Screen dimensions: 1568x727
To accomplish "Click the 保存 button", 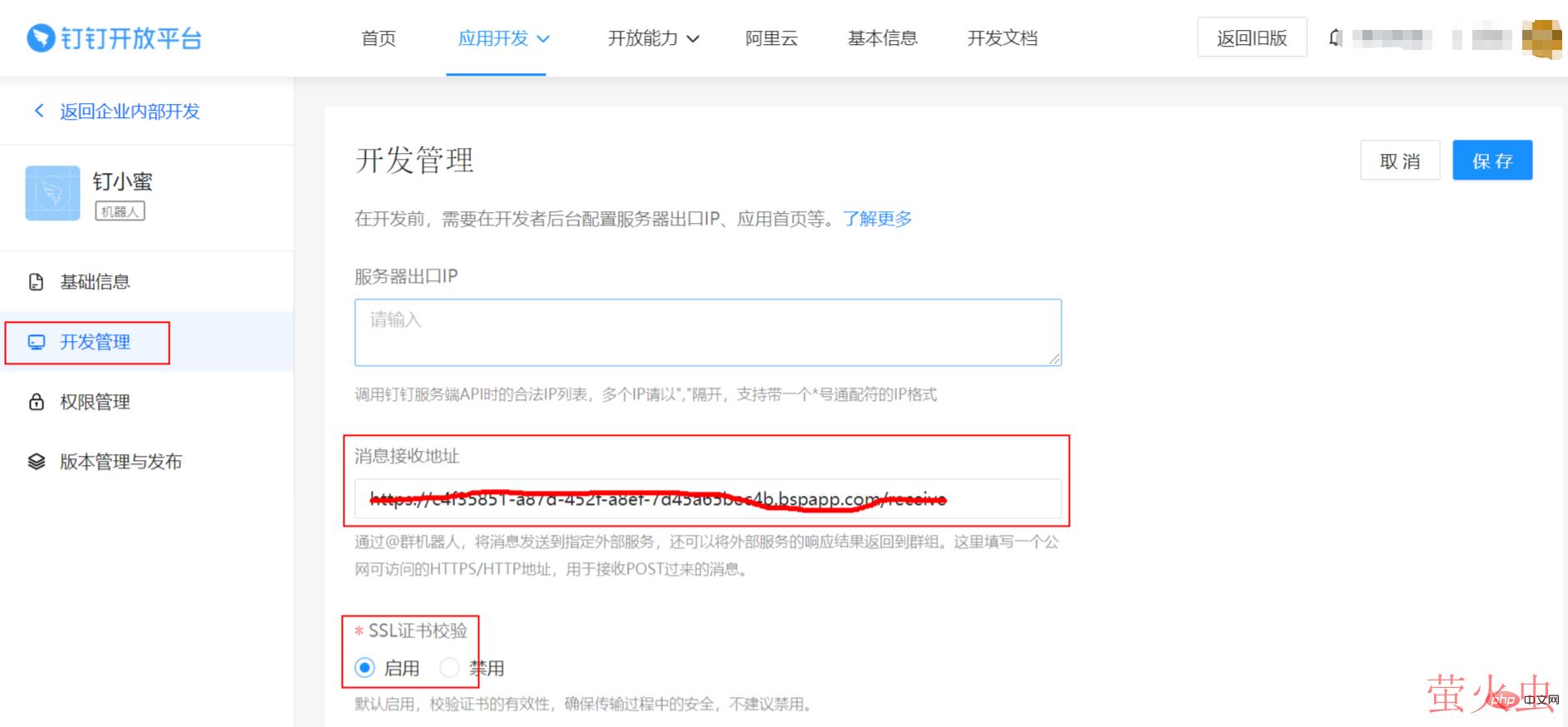I will coord(1492,161).
